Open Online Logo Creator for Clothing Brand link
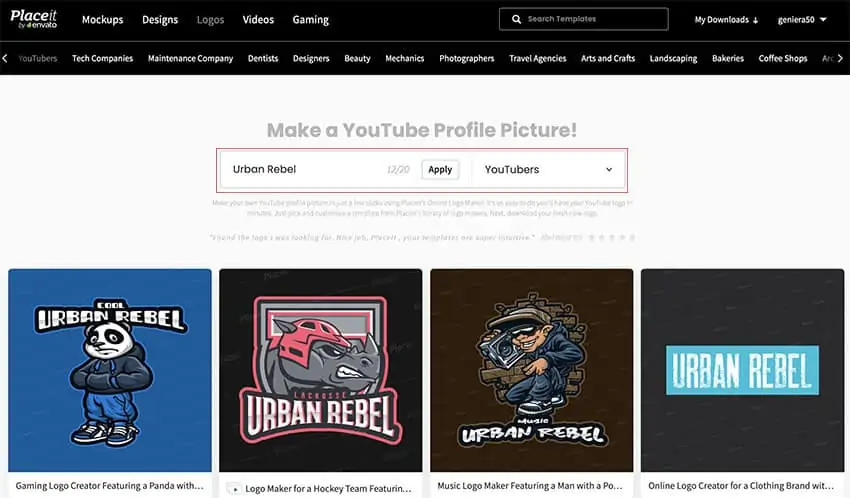The width and height of the screenshot is (850, 498). [x=740, y=486]
